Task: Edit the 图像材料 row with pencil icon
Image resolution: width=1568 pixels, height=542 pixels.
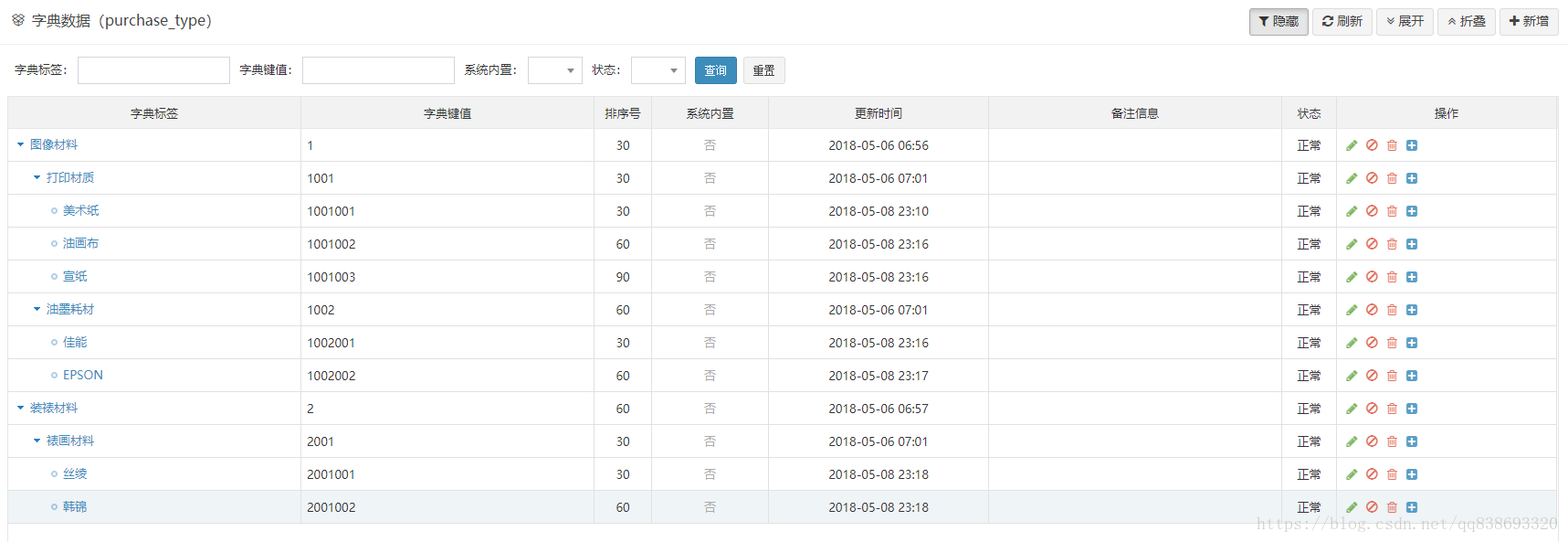Action: pyautogui.click(x=1352, y=145)
